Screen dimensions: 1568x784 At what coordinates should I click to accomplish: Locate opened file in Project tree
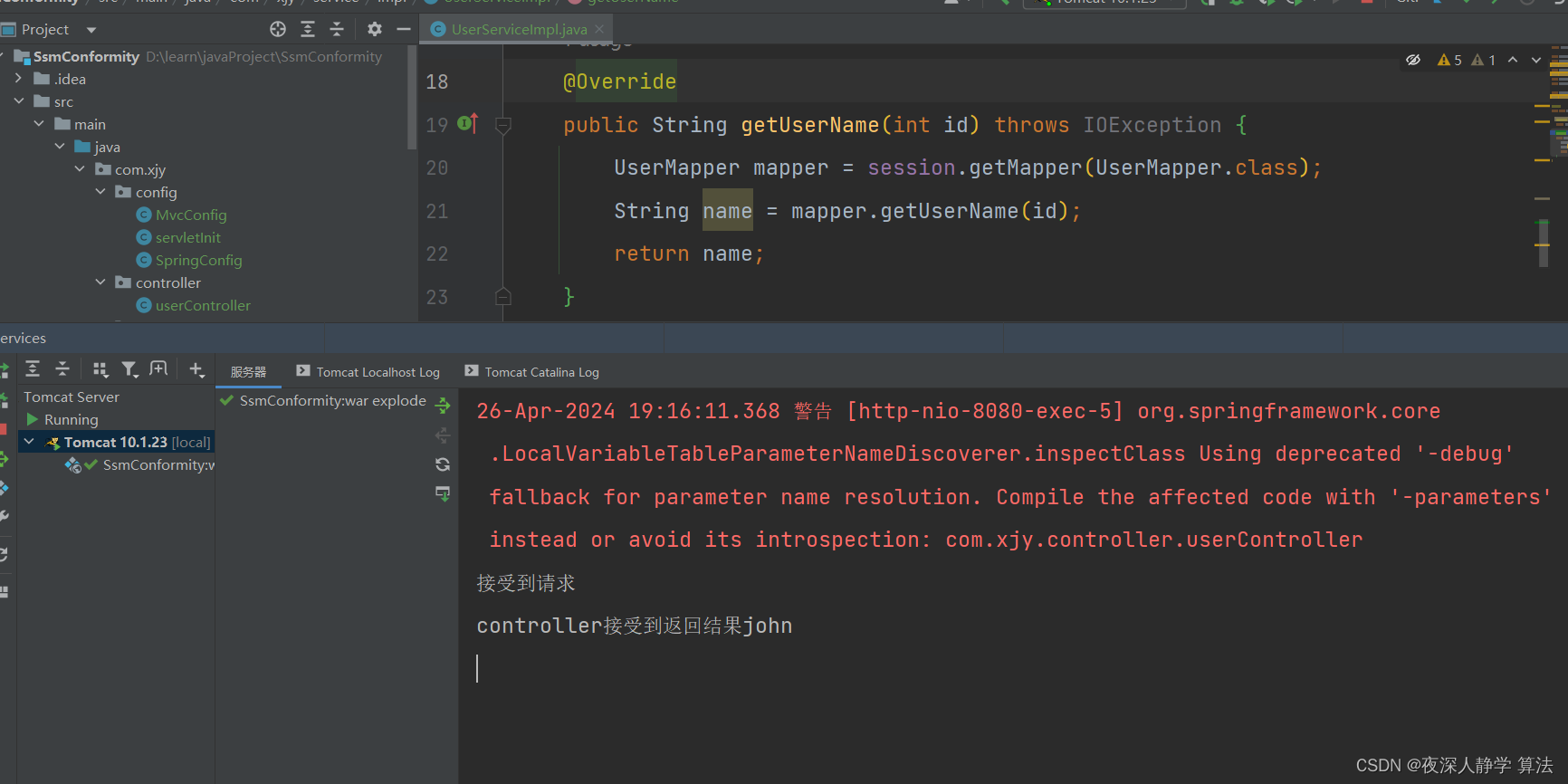pos(278,29)
